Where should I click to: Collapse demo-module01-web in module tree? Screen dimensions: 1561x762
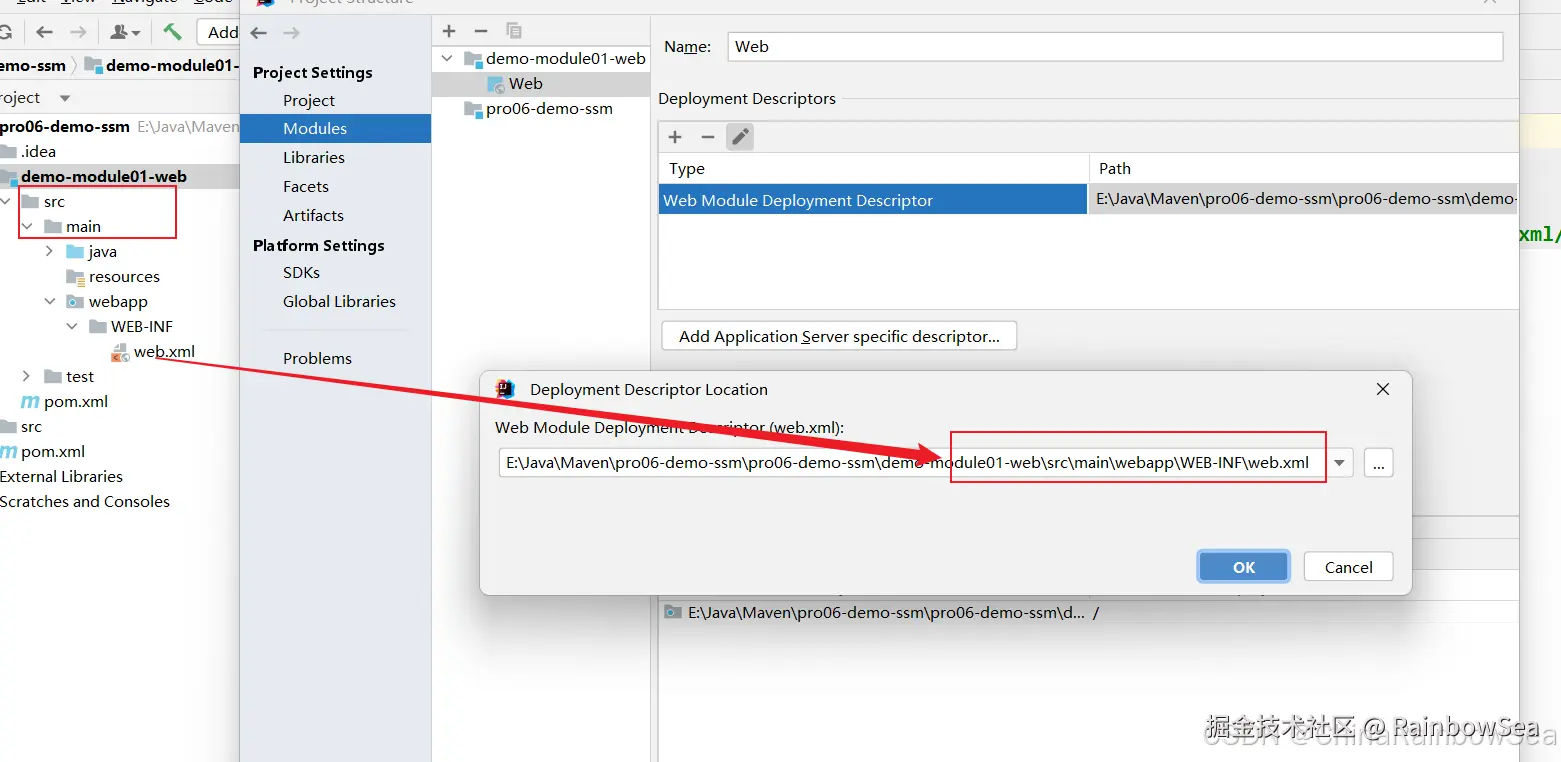pos(447,59)
